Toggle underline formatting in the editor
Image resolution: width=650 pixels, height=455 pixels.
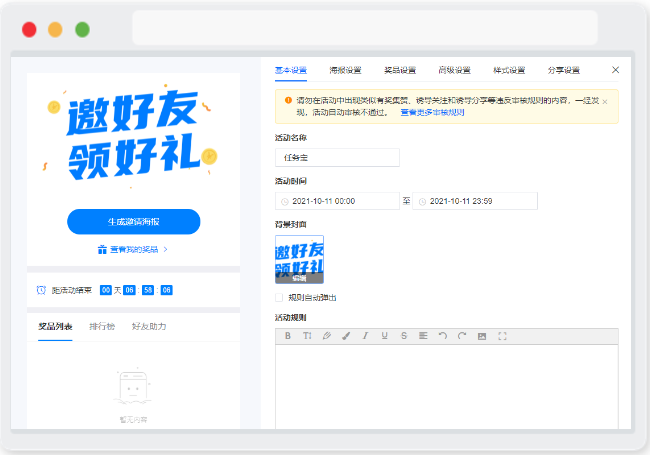[385, 336]
